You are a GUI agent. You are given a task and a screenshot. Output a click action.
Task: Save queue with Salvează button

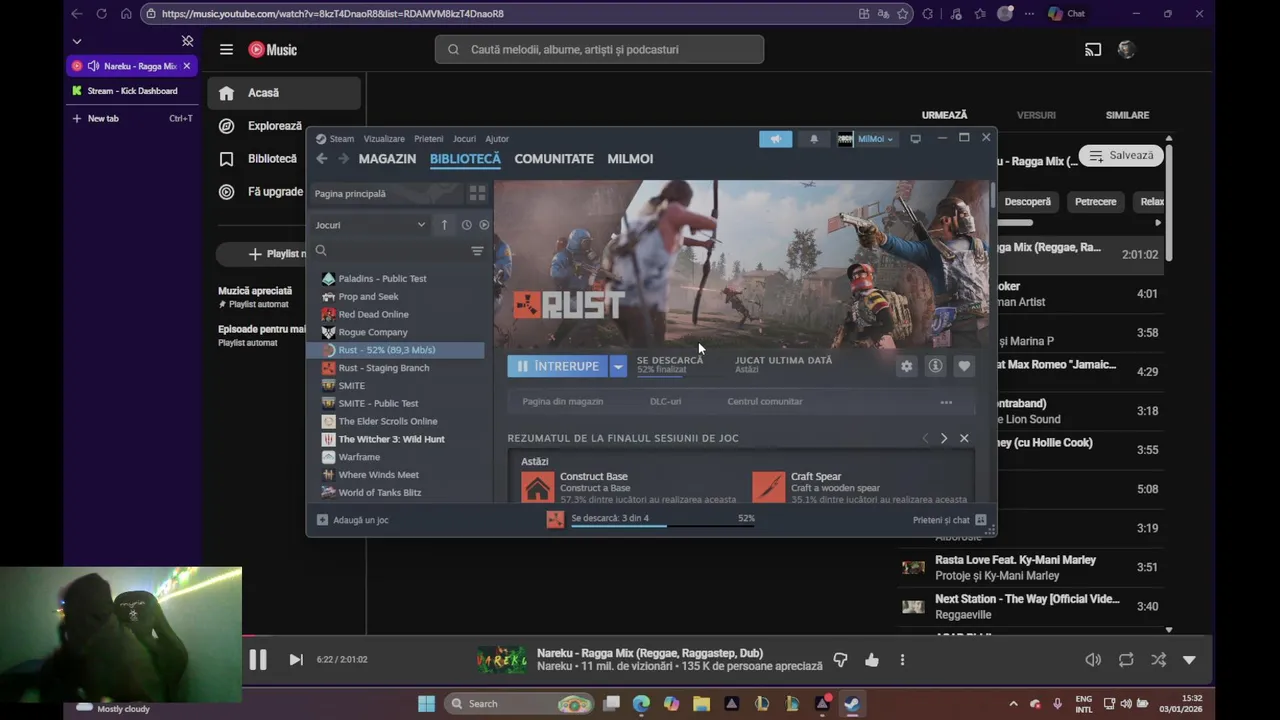point(1121,155)
